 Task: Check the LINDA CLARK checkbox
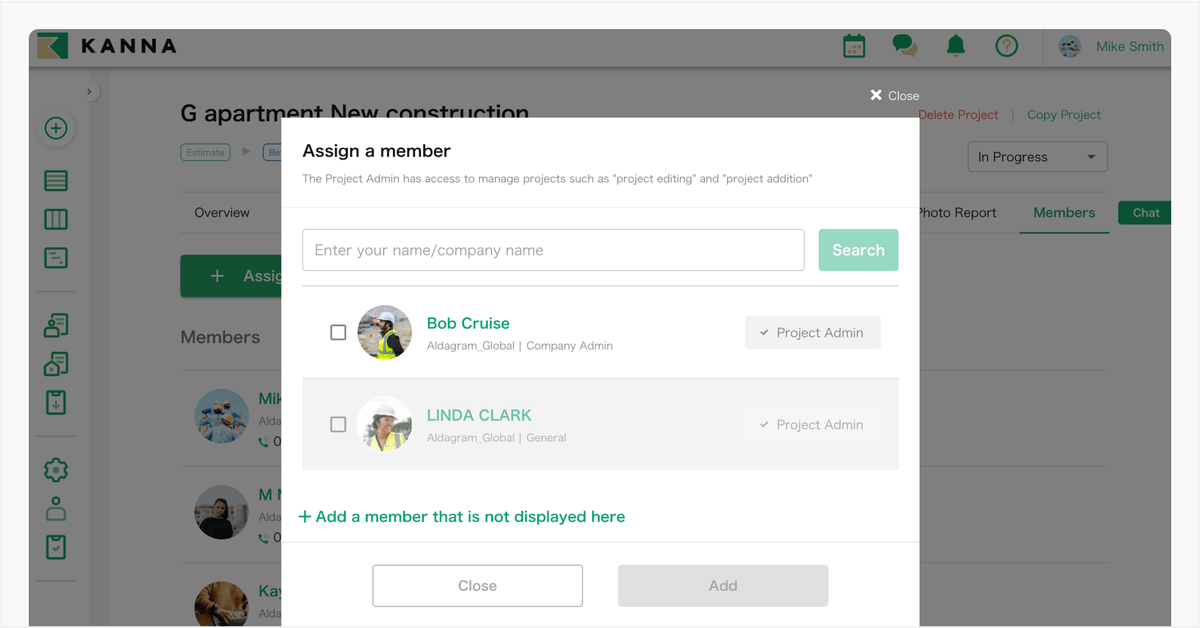coord(338,424)
